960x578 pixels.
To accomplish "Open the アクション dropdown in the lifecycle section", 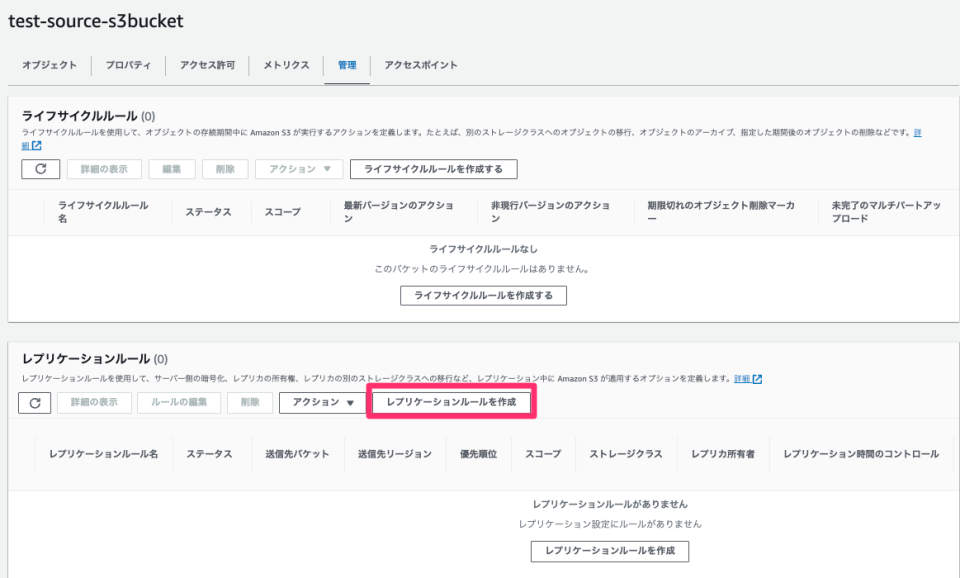I will coord(299,169).
